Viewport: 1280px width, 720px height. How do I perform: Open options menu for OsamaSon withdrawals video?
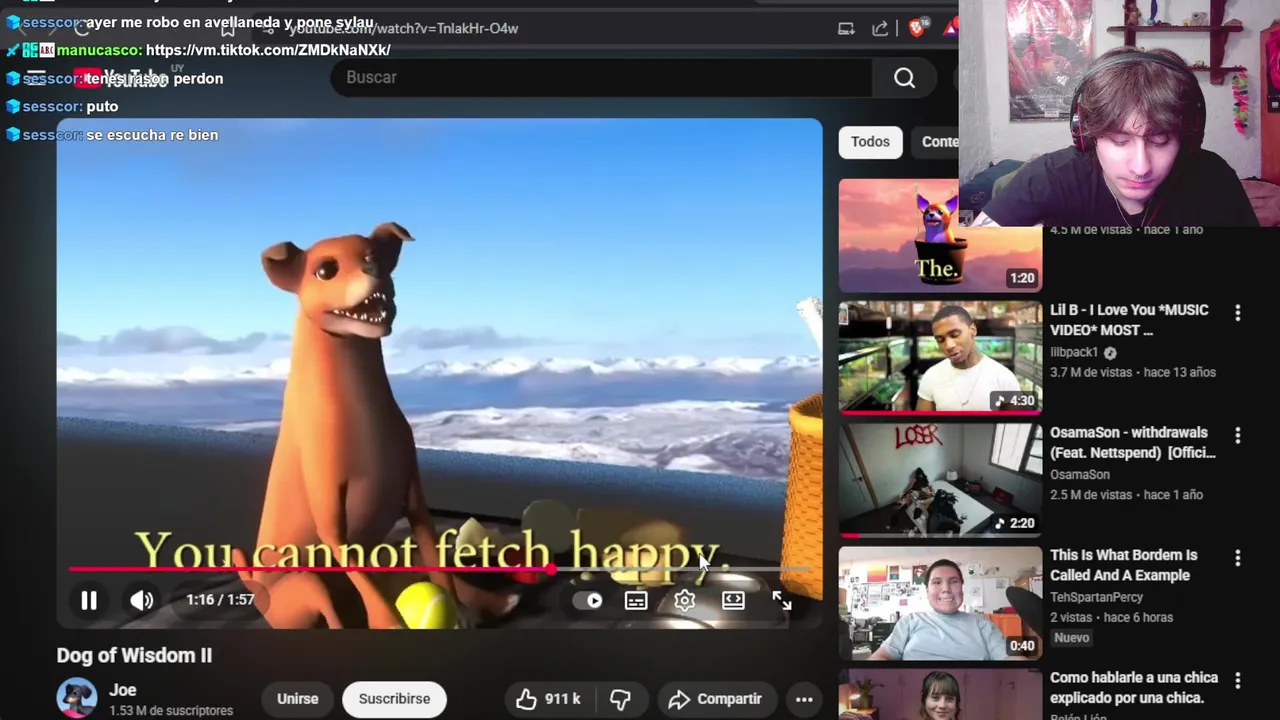coord(1238,436)
